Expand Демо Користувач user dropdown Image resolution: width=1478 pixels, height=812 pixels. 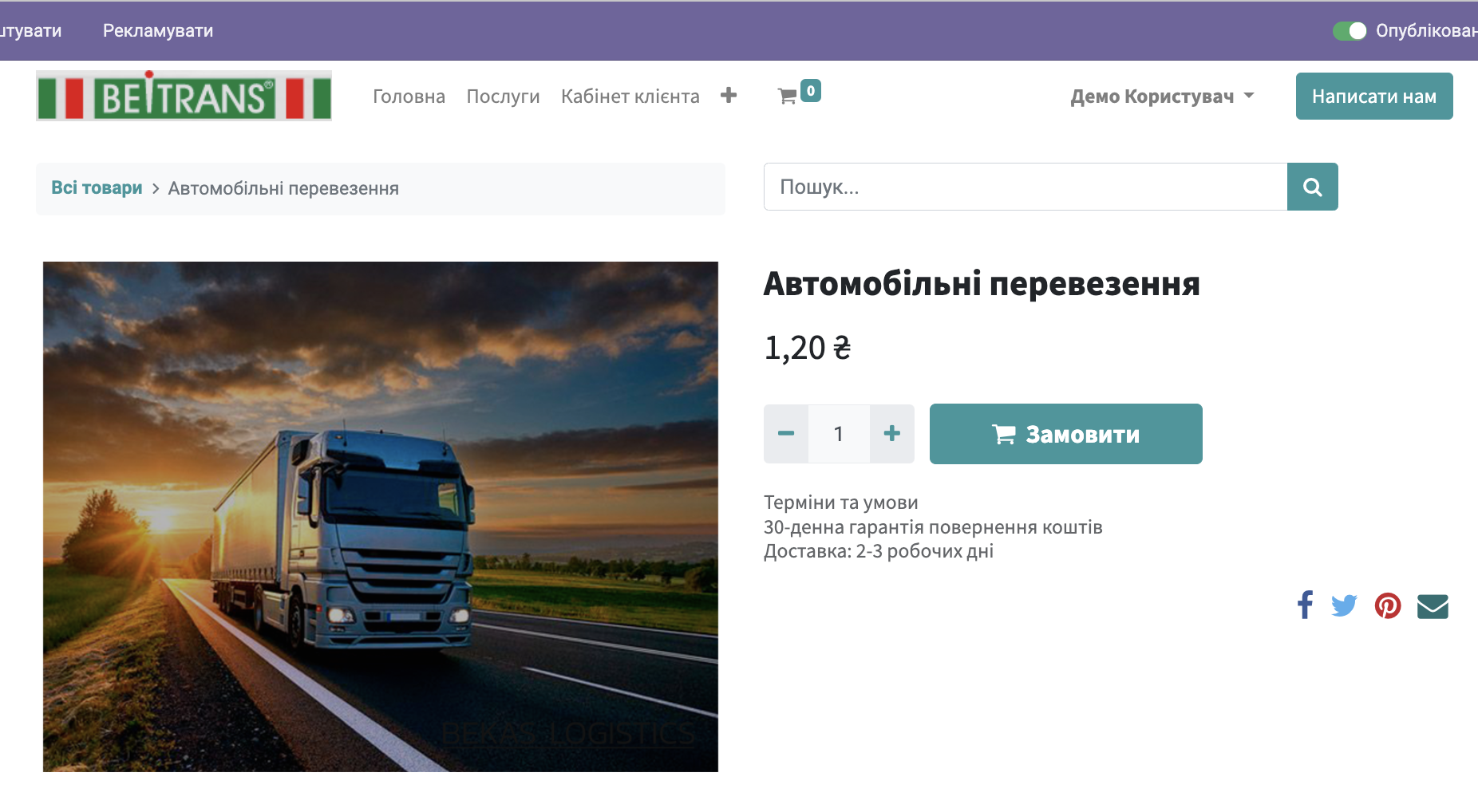coord(1162,97)
